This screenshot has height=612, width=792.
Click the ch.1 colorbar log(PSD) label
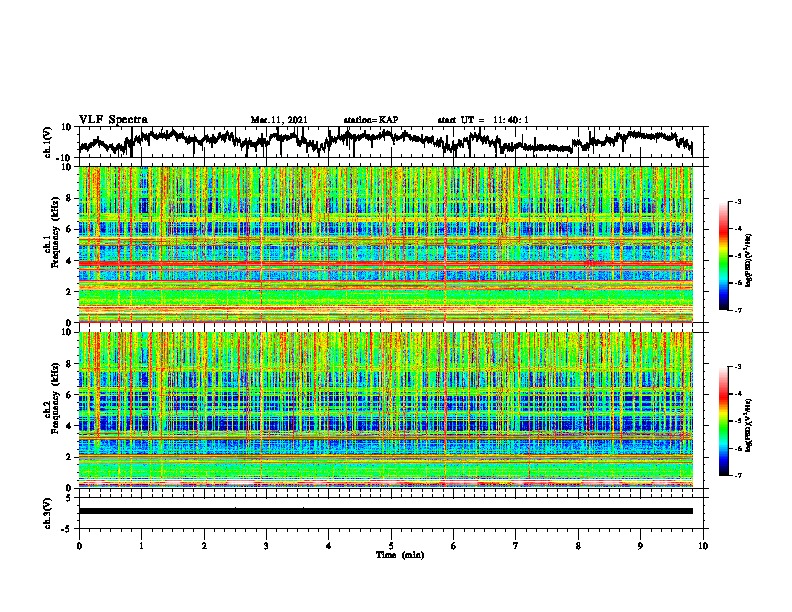[x=748, y=261]
